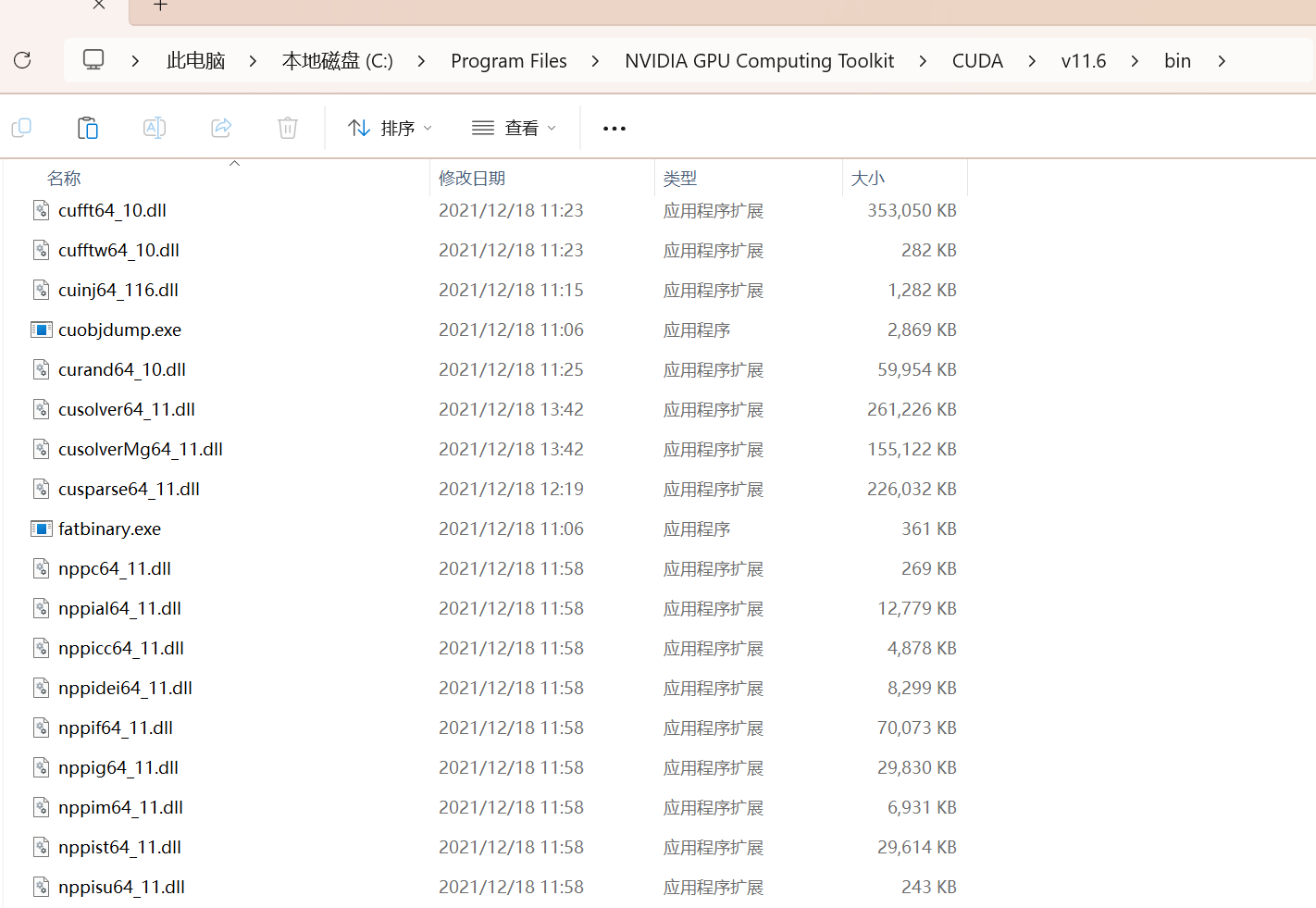Viewport: 1316px width, 908px height.
Task: Navigate to NVIDIA GPU Computing Toolkit breadcrumb
Action: [759, 61]
